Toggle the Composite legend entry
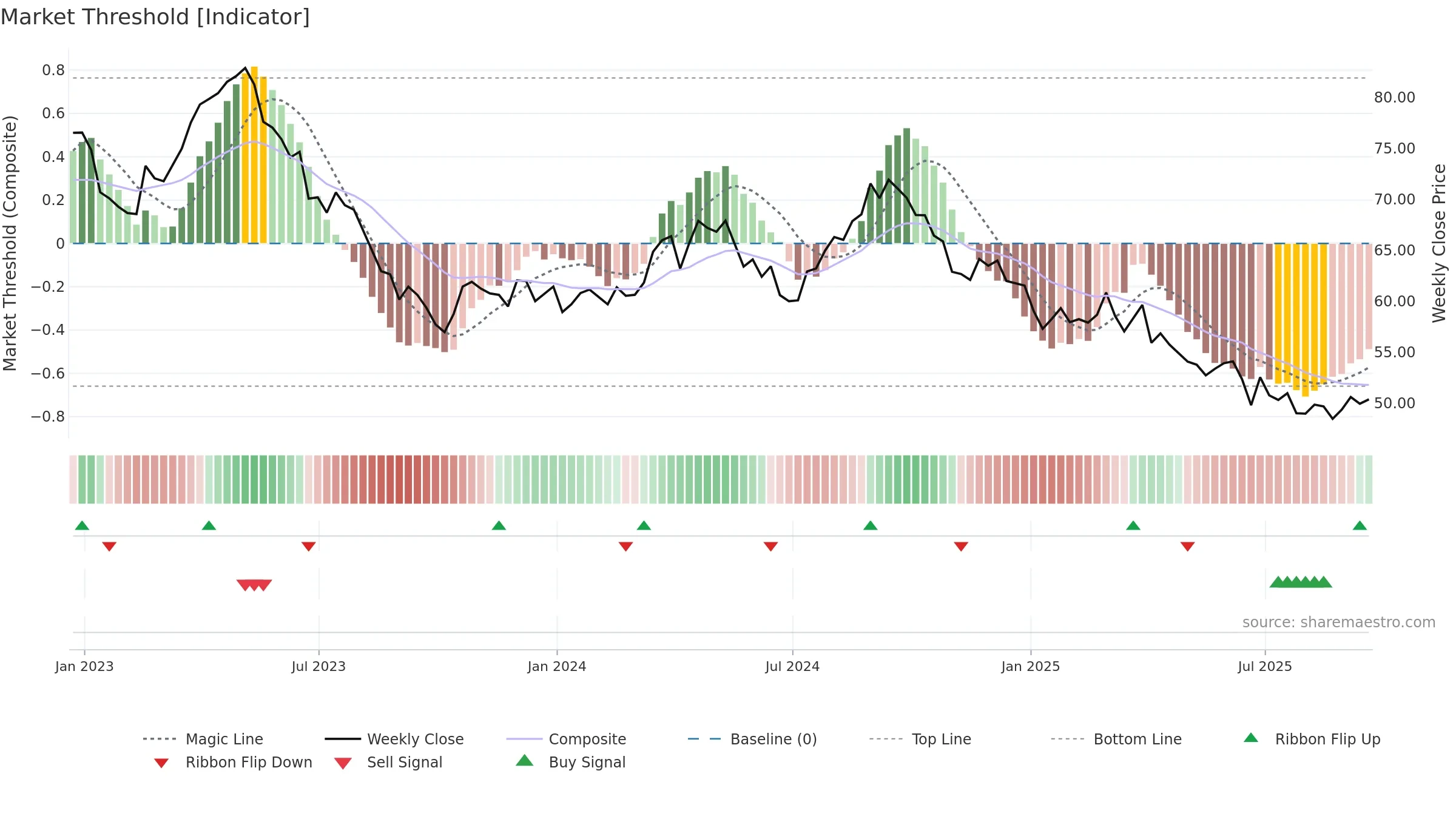Image resolution: width=1456 pixels, height=819 pixels. point(566,739)
